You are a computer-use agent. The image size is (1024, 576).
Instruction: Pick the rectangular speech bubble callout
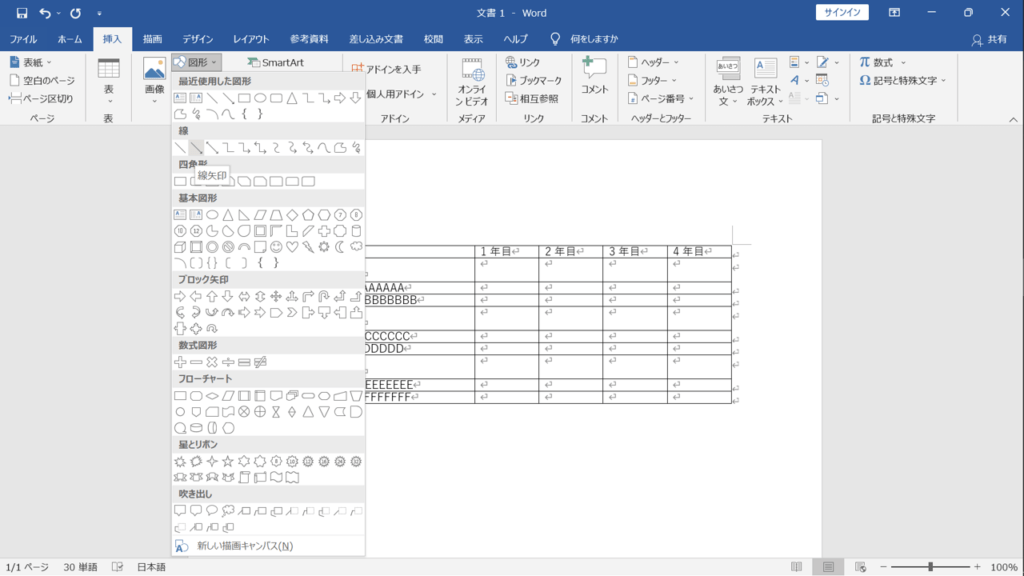[x=180, y=511]
